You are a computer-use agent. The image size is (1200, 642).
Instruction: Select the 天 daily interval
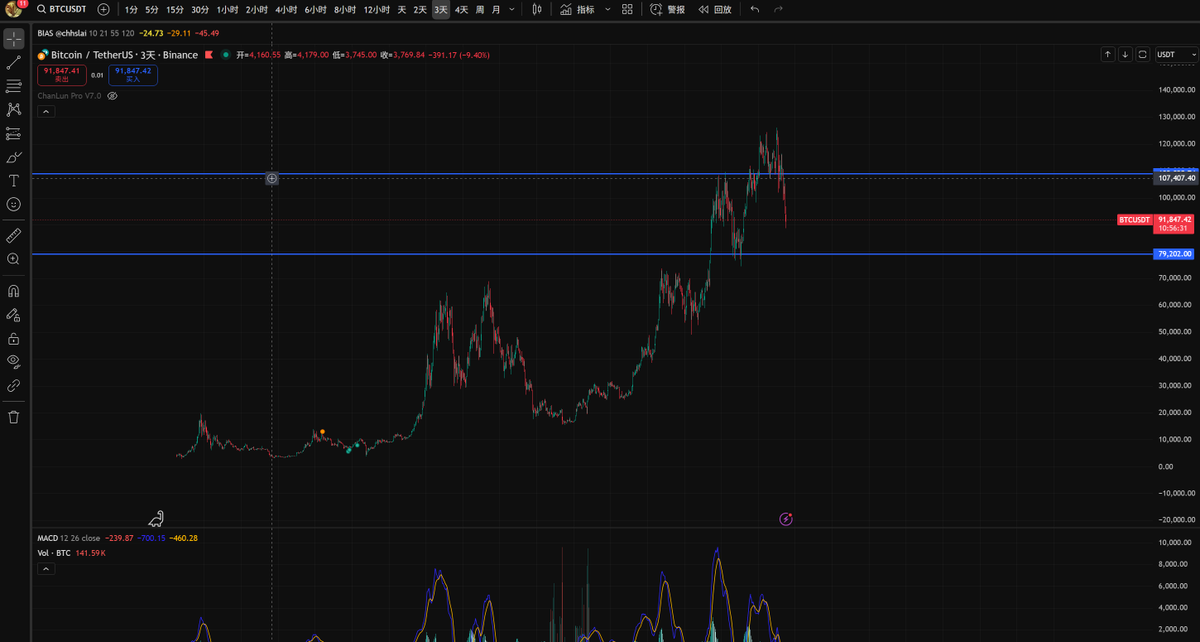402,9
